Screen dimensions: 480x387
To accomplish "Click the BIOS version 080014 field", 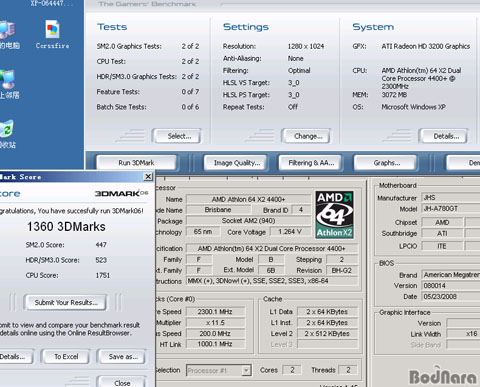I will coord(451,286).
